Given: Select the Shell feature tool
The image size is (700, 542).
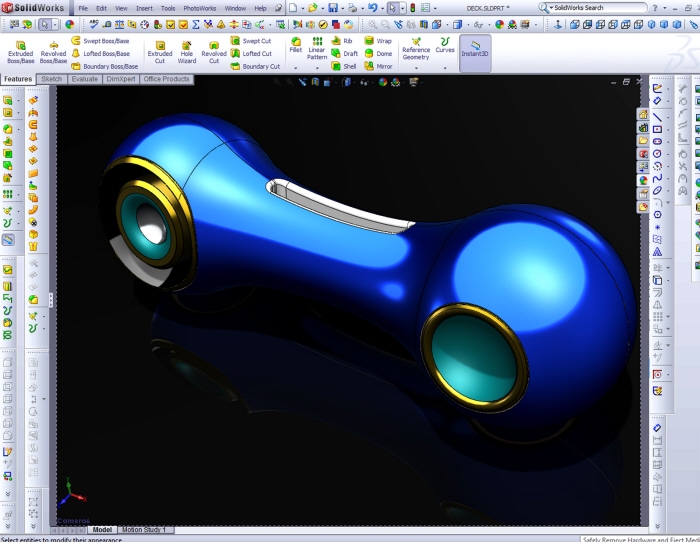Looking at the screenshot, I should click(344, 67).
